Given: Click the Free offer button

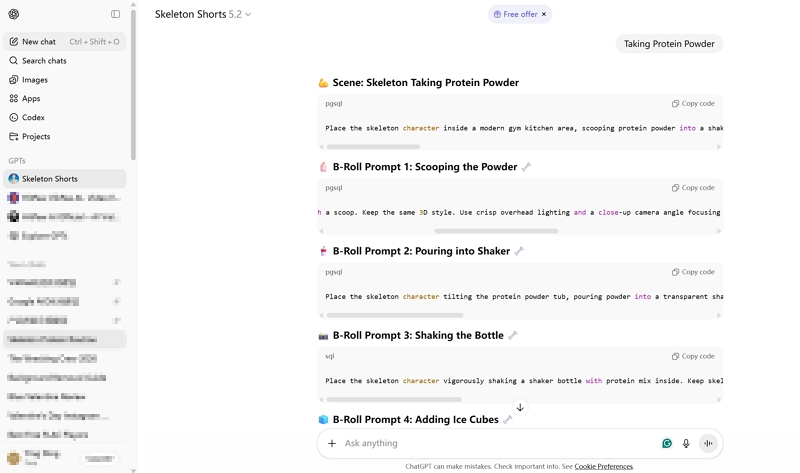Looking at the screenshot, I should click(514, 15).
